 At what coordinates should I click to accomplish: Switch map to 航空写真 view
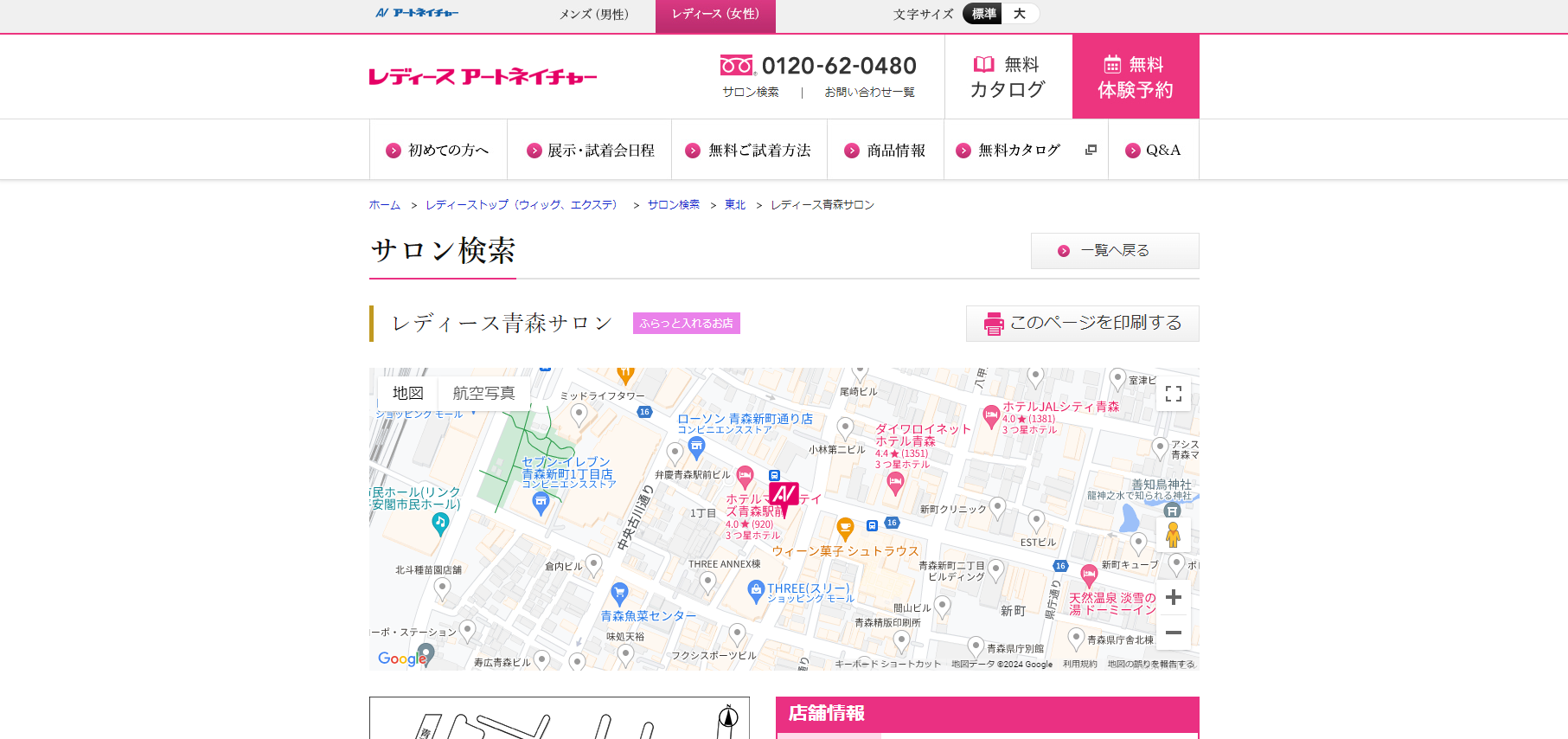484,393
